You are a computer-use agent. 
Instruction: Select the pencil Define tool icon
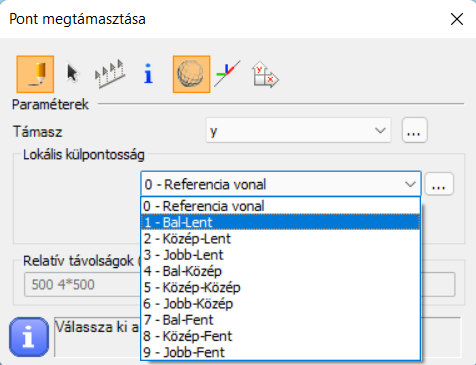[x=35, y=74]
